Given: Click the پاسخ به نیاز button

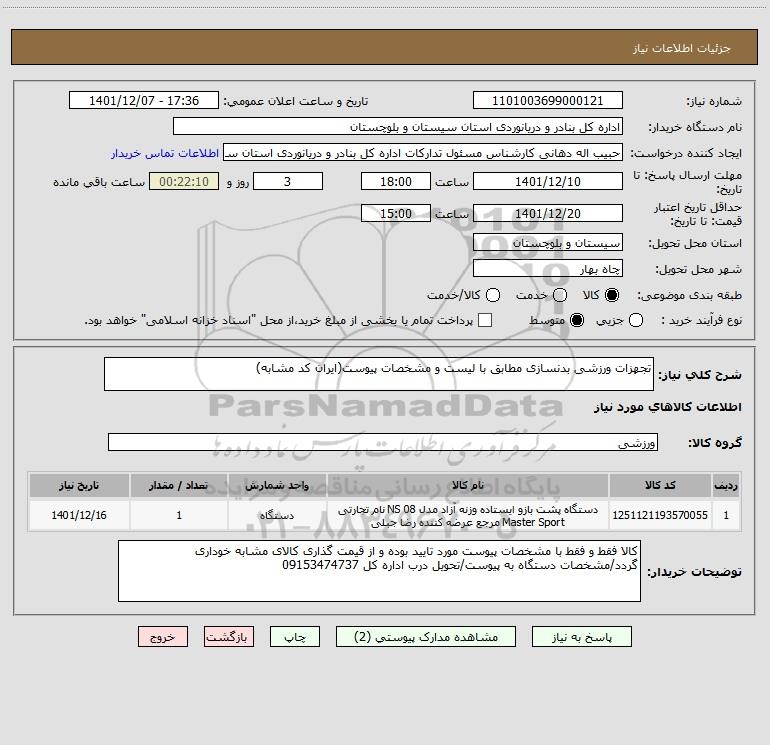Looking at the screenshot, I should coord(581,637).
